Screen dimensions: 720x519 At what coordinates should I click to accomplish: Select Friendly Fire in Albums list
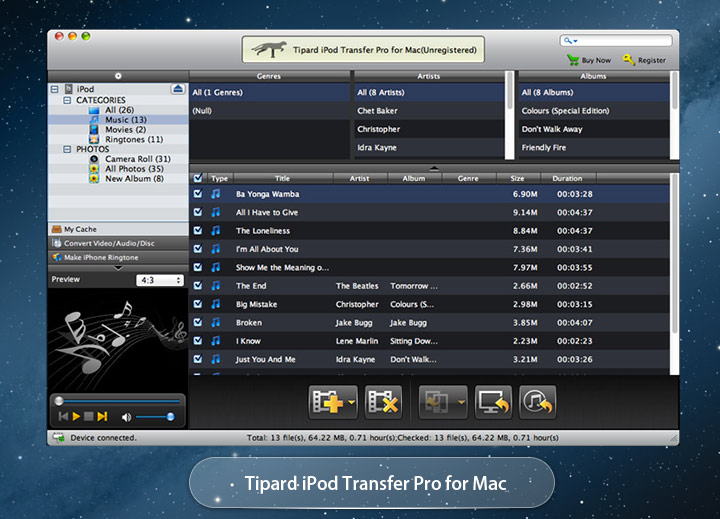pyautogui.click(x=593, y=147)
